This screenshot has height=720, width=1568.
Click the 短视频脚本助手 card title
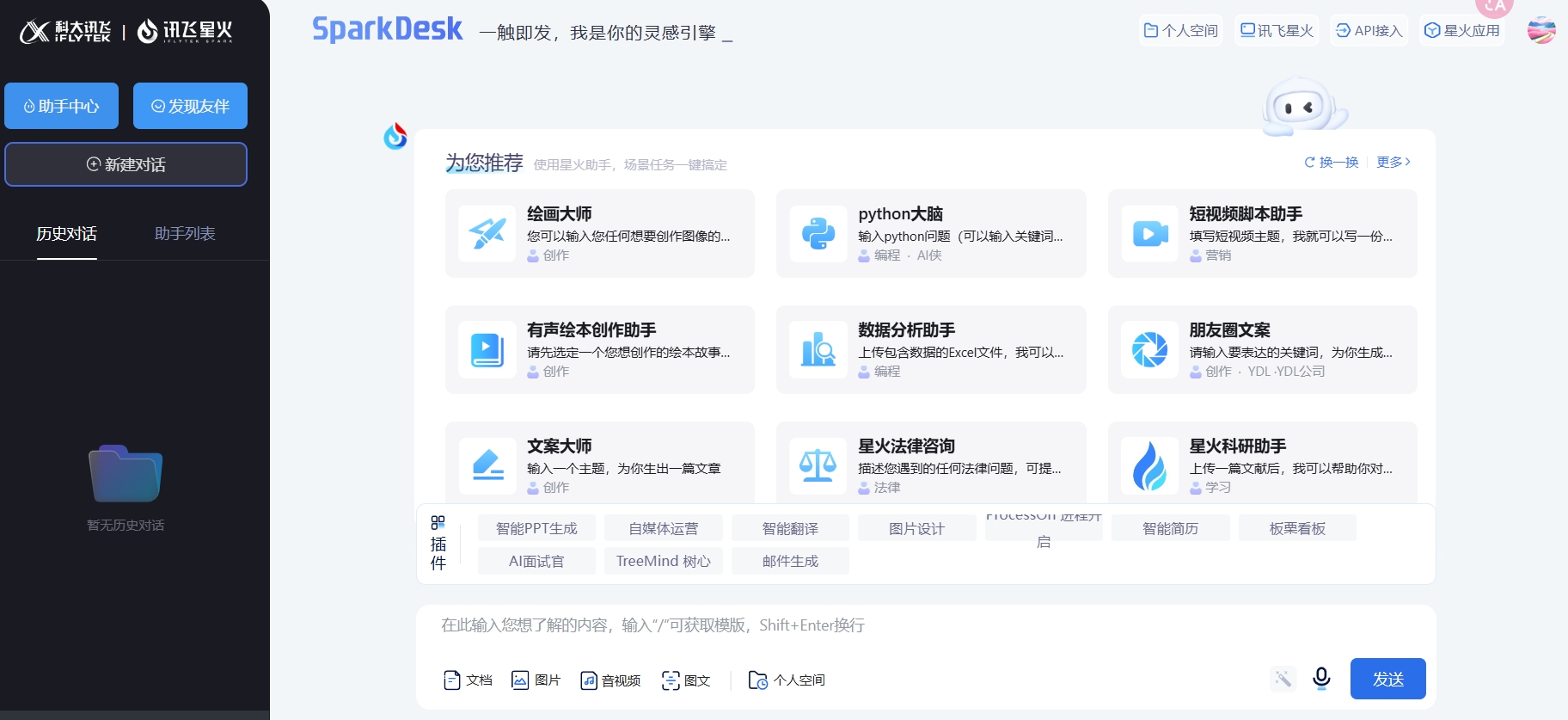coord(1246,213)
